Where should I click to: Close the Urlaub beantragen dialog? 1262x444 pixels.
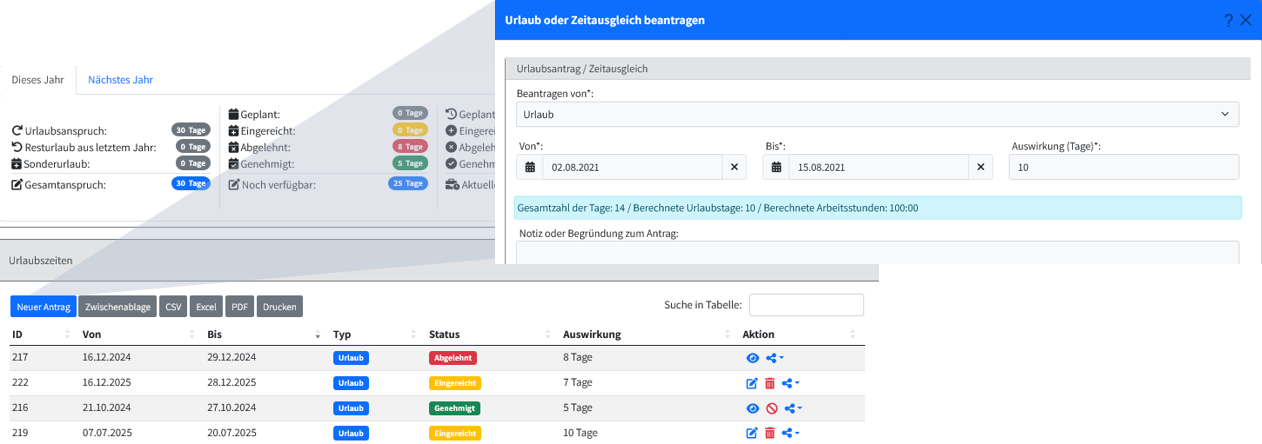tap(1246, 20)
